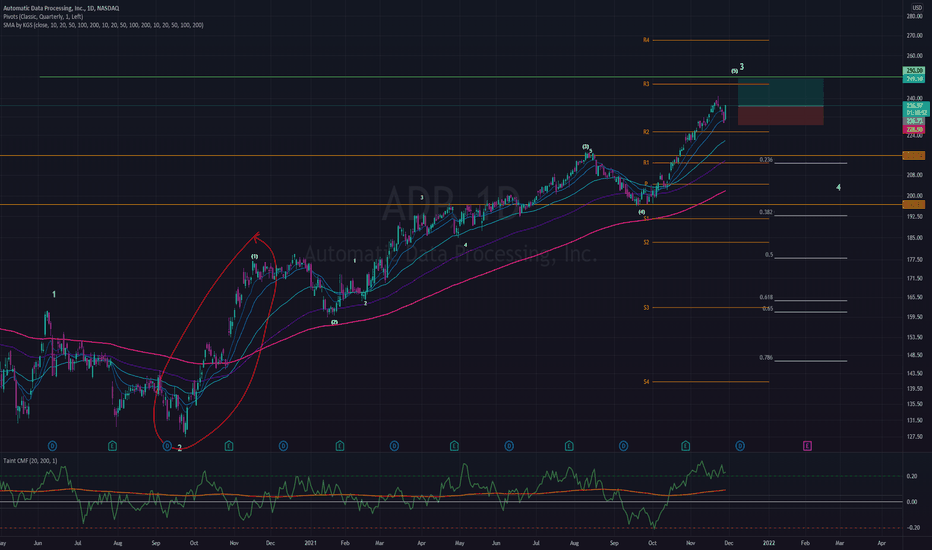932x550 pixels.
Task: Select the Taint CMF (20, 200, 1) legend
Action: click(30, 461)
